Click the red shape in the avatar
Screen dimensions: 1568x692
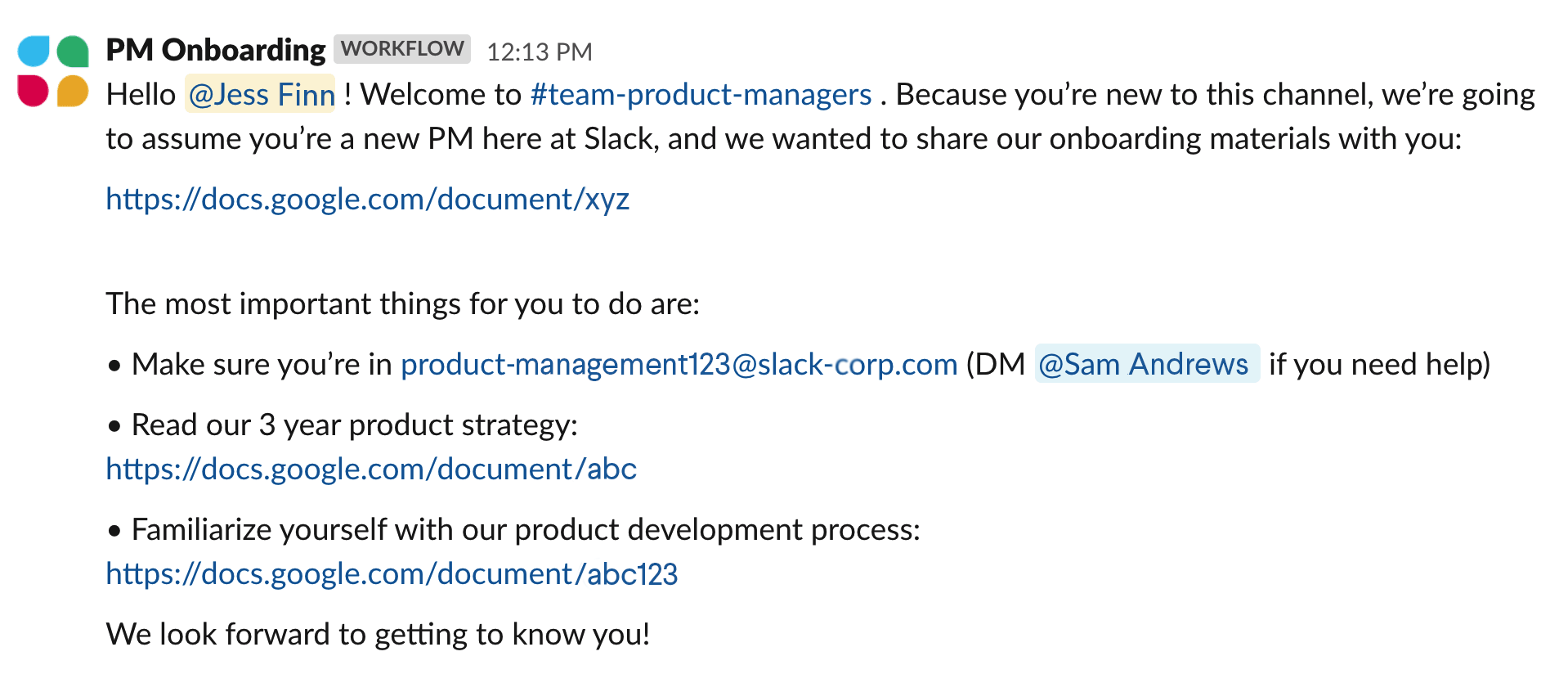tap(34, 90)
